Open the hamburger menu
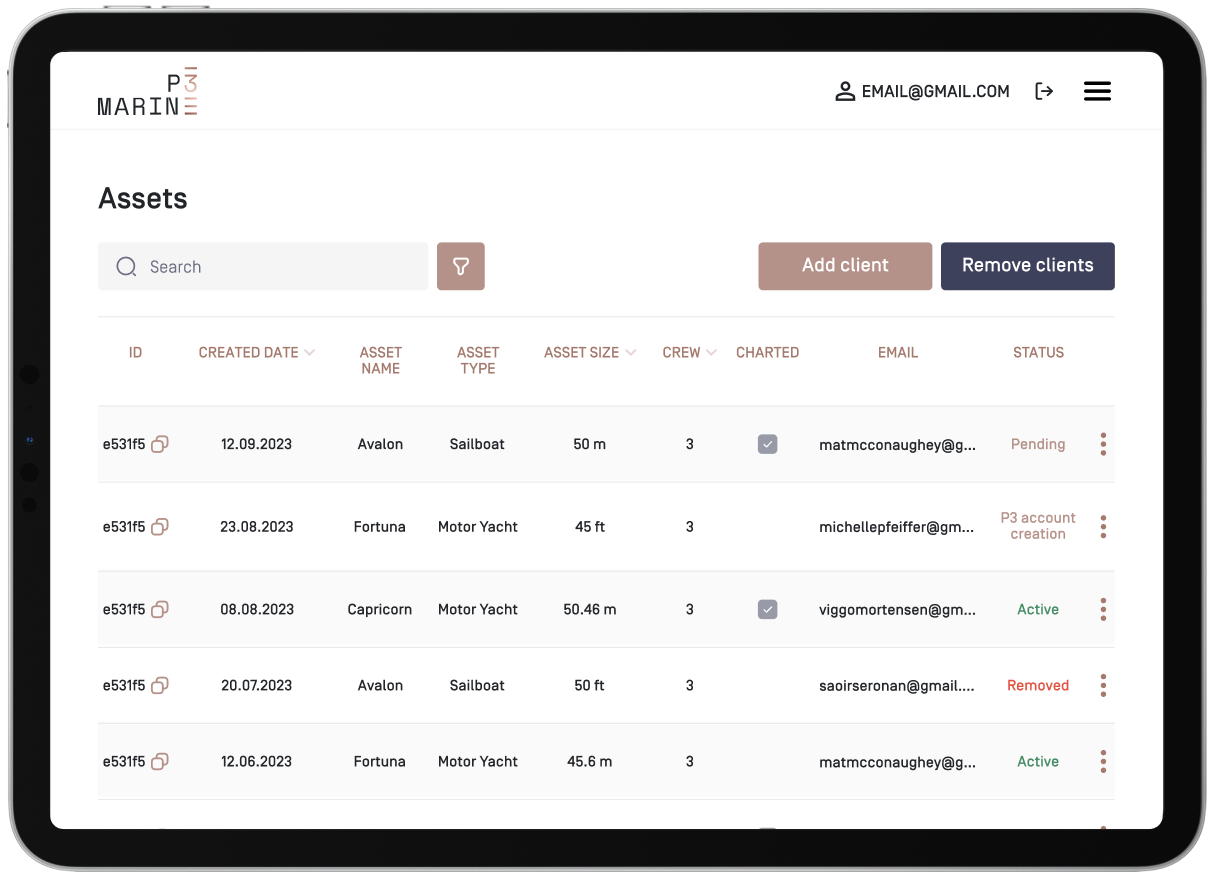1215x880 pixels. pos(1097,92)
